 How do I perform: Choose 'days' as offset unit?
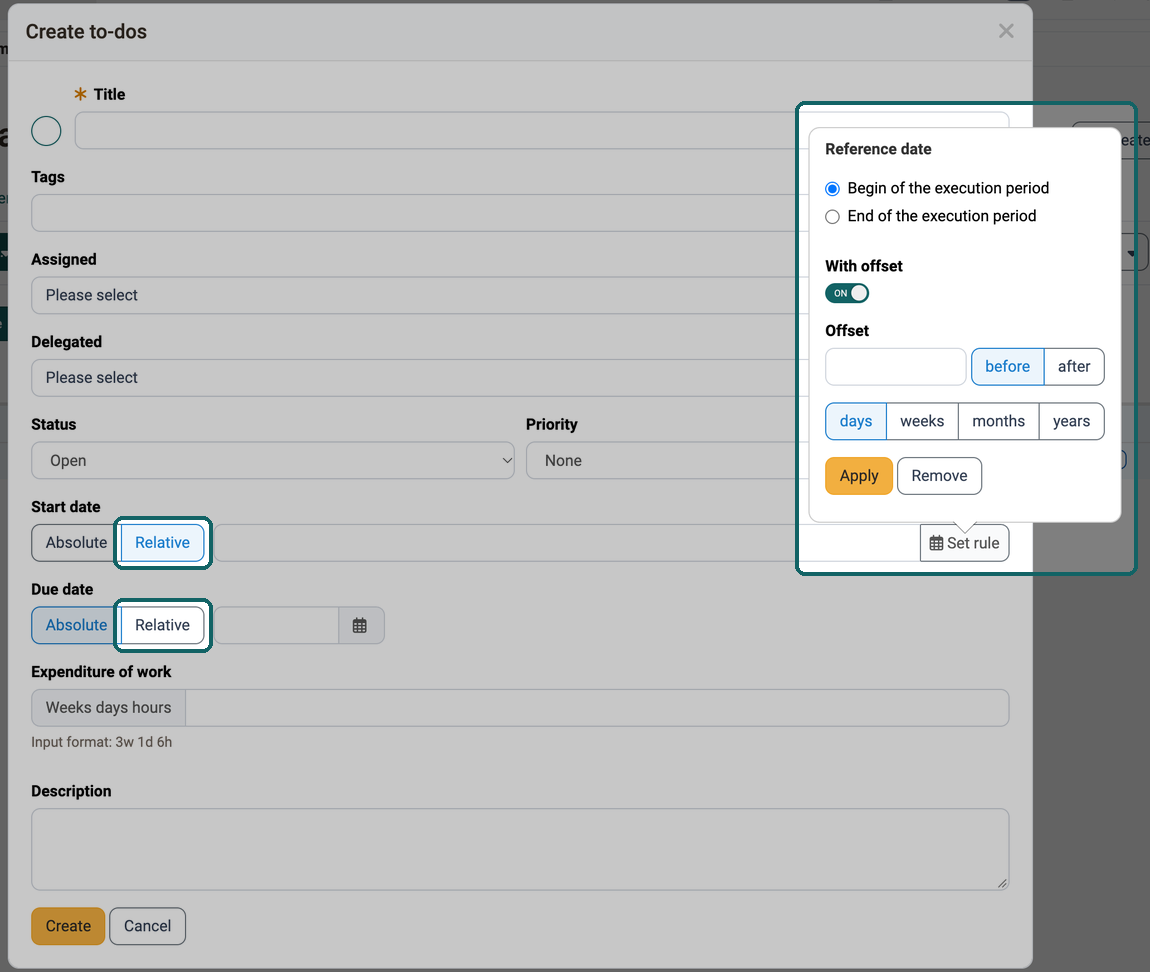point(856,421)
